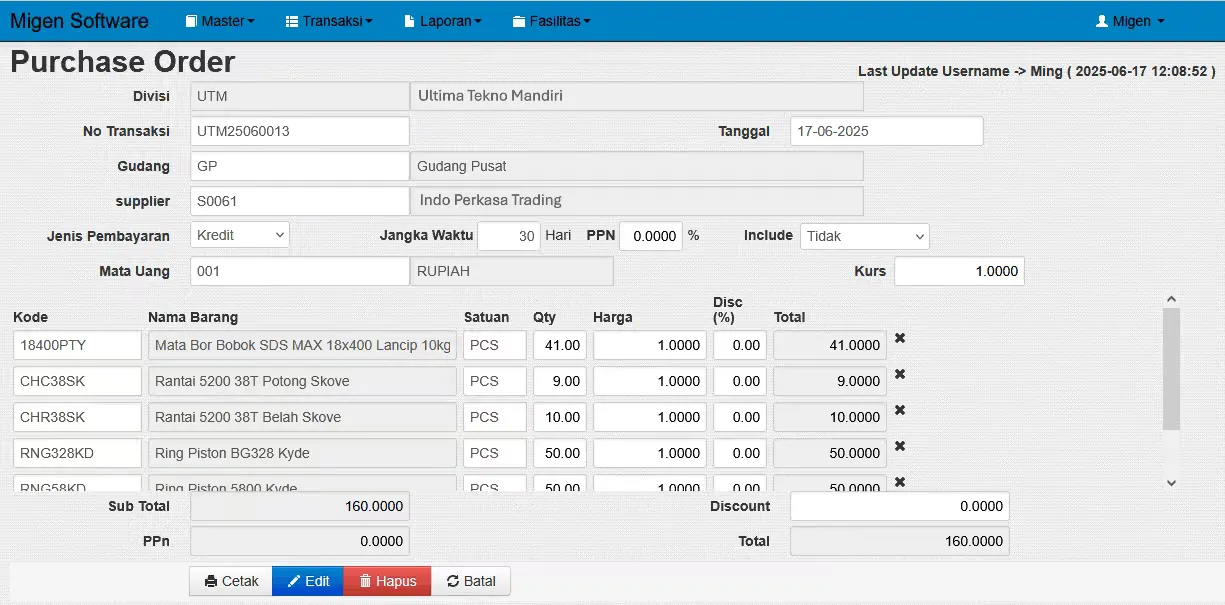
Task: Click the Ring Piston BG328 Kyde name
Action: point(302,453)
